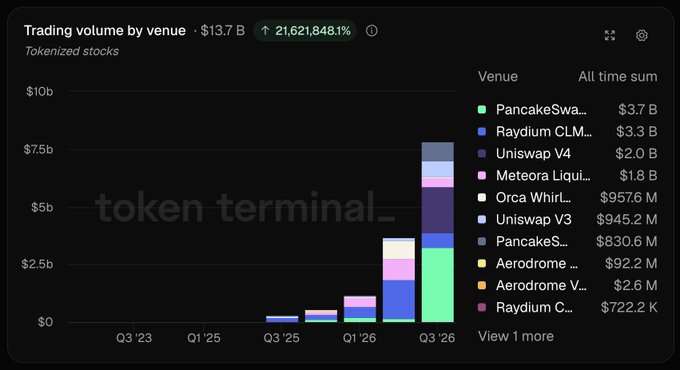Click the Q3 '25 axis label
680x370 pixels.
pos(281,337)
